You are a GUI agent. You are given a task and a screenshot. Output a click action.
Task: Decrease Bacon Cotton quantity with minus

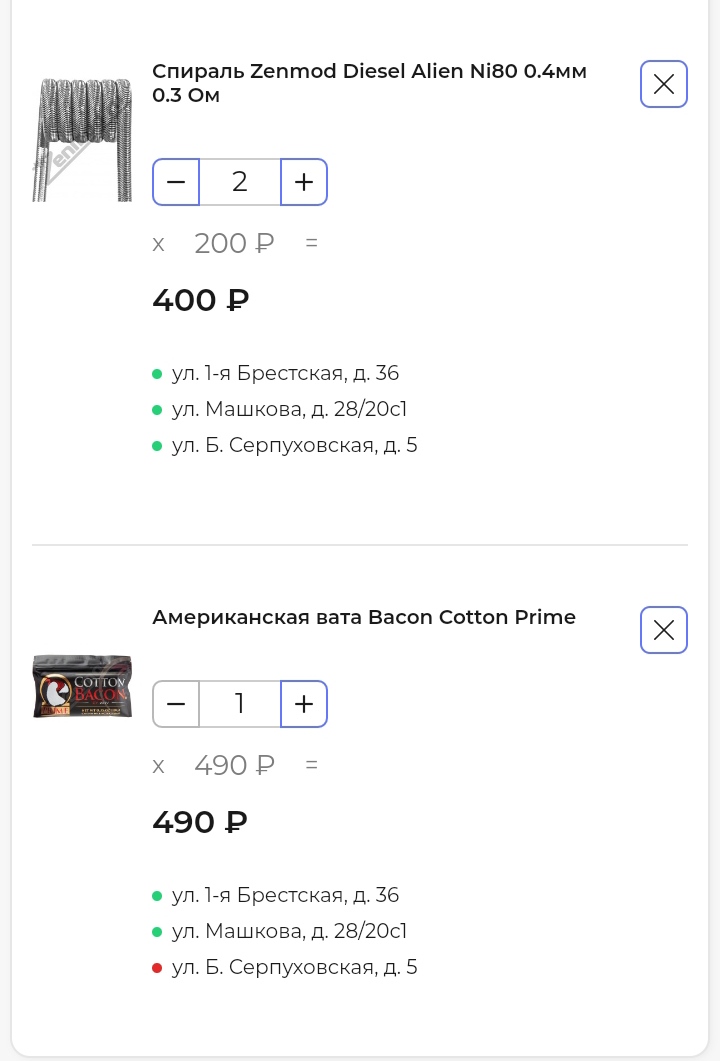coord(176,704)
